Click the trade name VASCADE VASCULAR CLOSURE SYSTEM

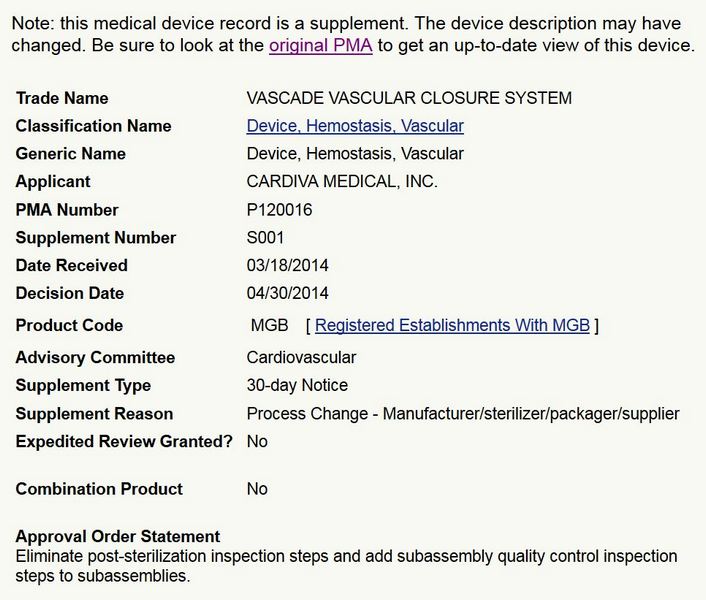[x=409, y=98]
